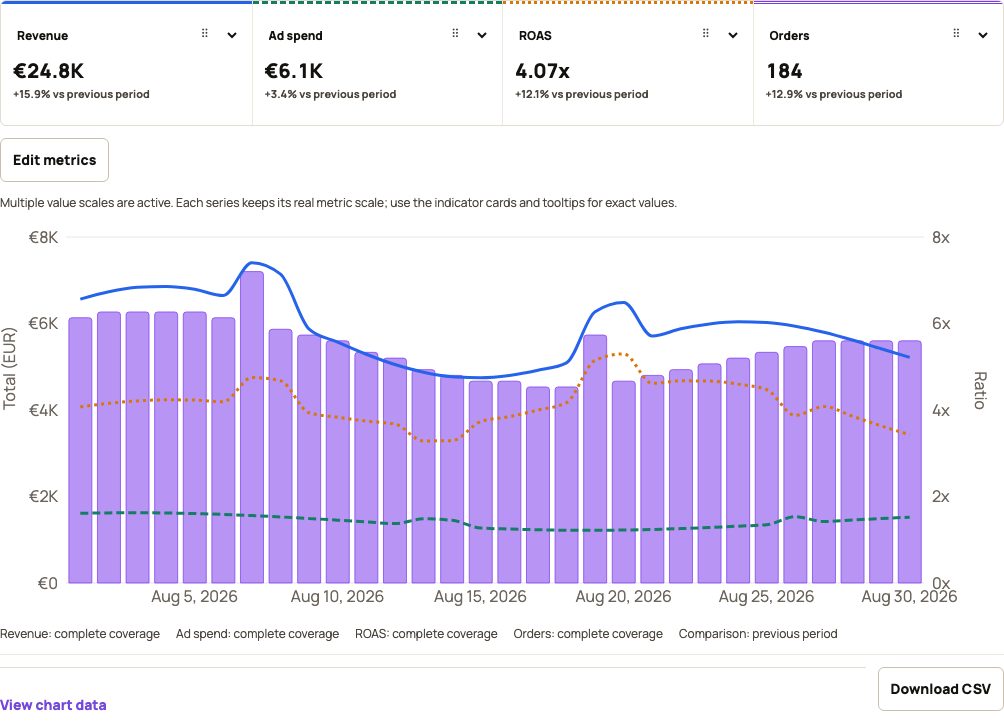1004x727 pixels.
Task: Select the €6.1K ad spend value
Action: [x=294, y=70]
